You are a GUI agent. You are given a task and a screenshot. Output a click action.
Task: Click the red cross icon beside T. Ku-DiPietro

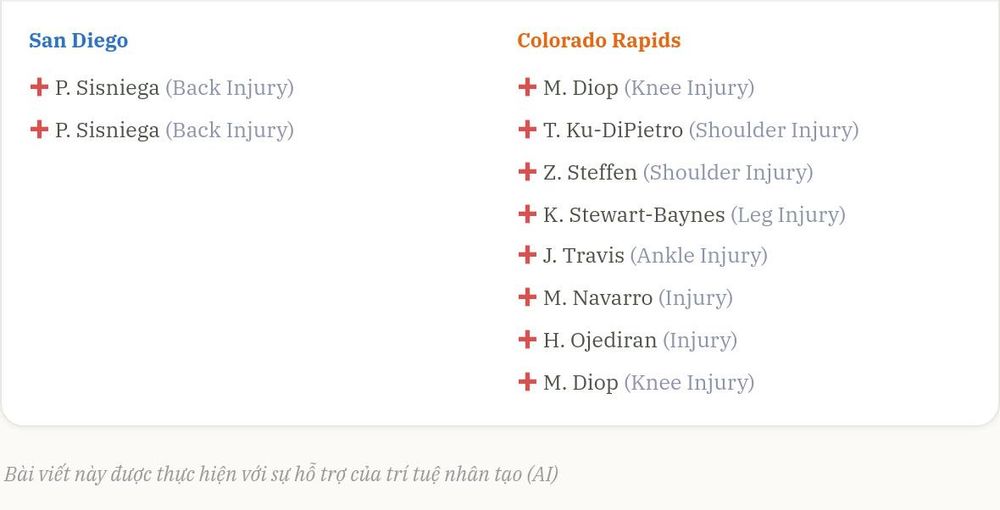click(x=527, y=129)
